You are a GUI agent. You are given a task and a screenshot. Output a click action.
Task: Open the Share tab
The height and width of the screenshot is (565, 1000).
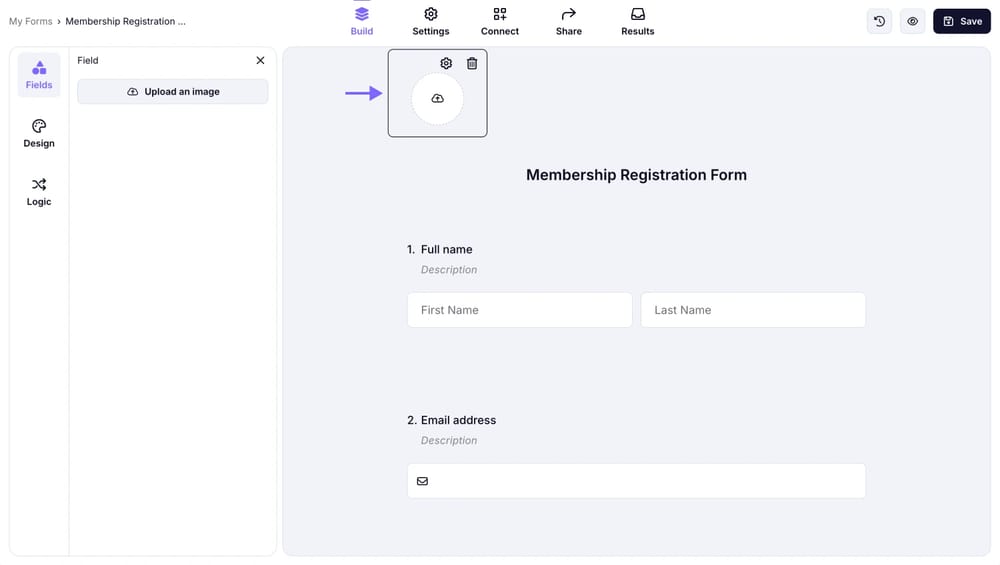(x=569, y=21)
